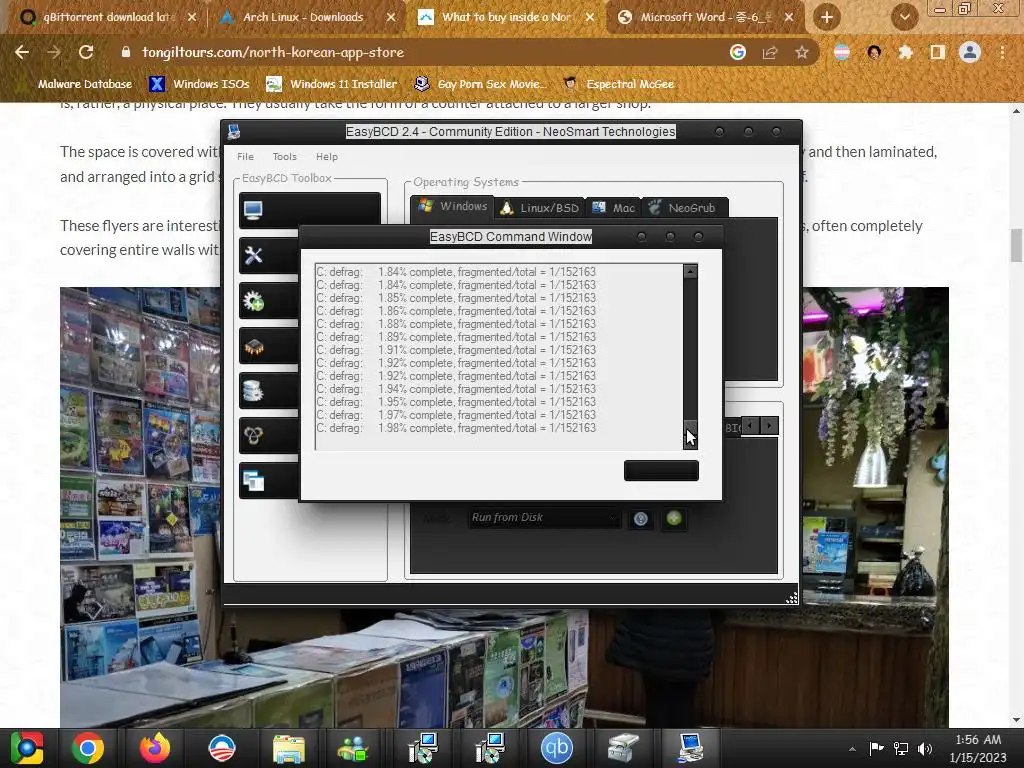Click the webpage vertical scrollbar thumb
Image resolution: width=1024 pixels, height=768 pixels.
pos(1017,245)
